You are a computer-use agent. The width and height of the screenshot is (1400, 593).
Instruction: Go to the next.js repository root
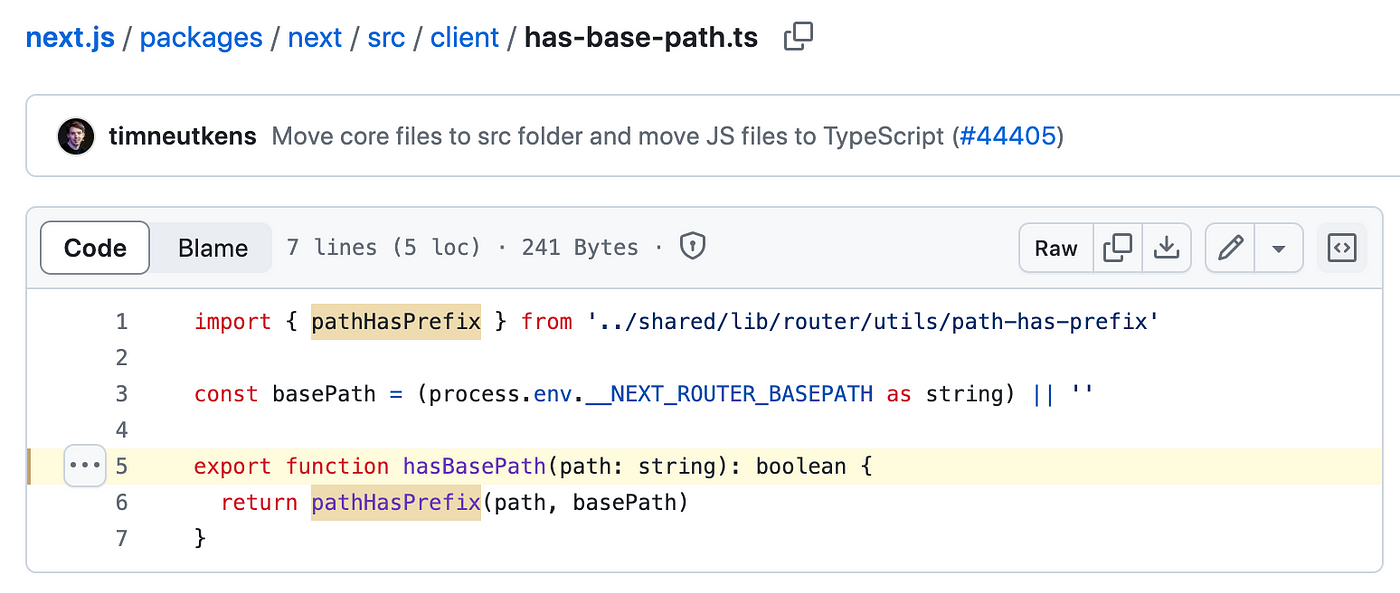tap(70, 38)
